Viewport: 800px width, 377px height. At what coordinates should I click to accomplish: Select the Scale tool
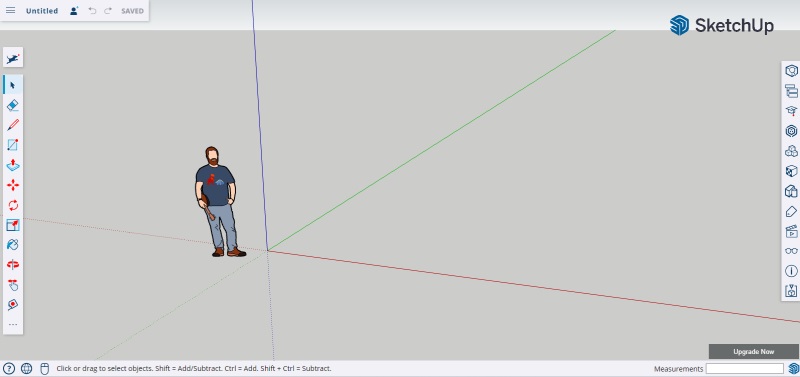13,225
